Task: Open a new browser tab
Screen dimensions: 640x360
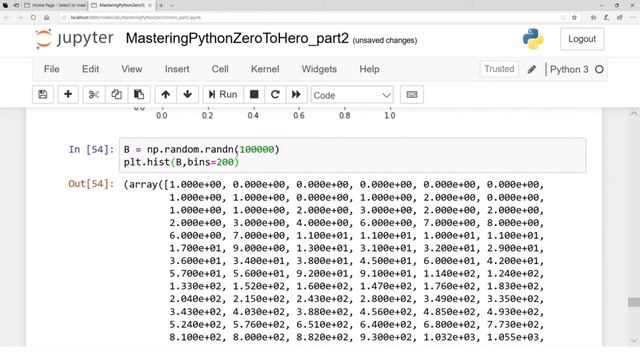Action: click(x=161, y=5)
